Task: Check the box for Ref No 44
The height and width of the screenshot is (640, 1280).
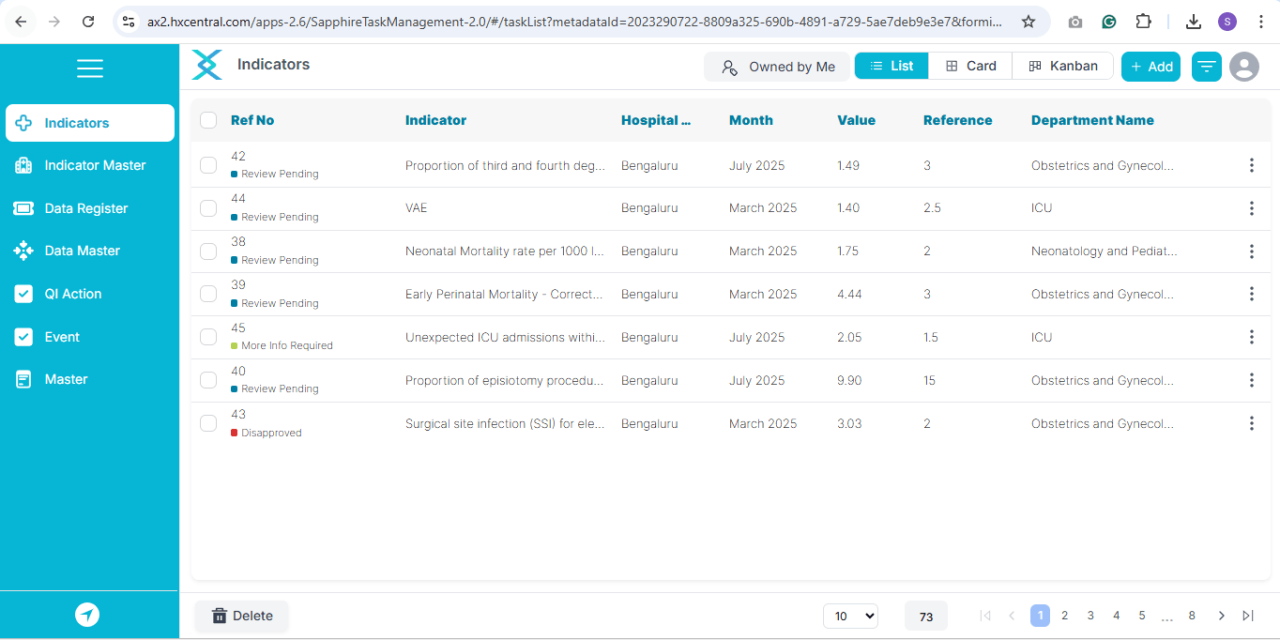Action: pos(208,208)
